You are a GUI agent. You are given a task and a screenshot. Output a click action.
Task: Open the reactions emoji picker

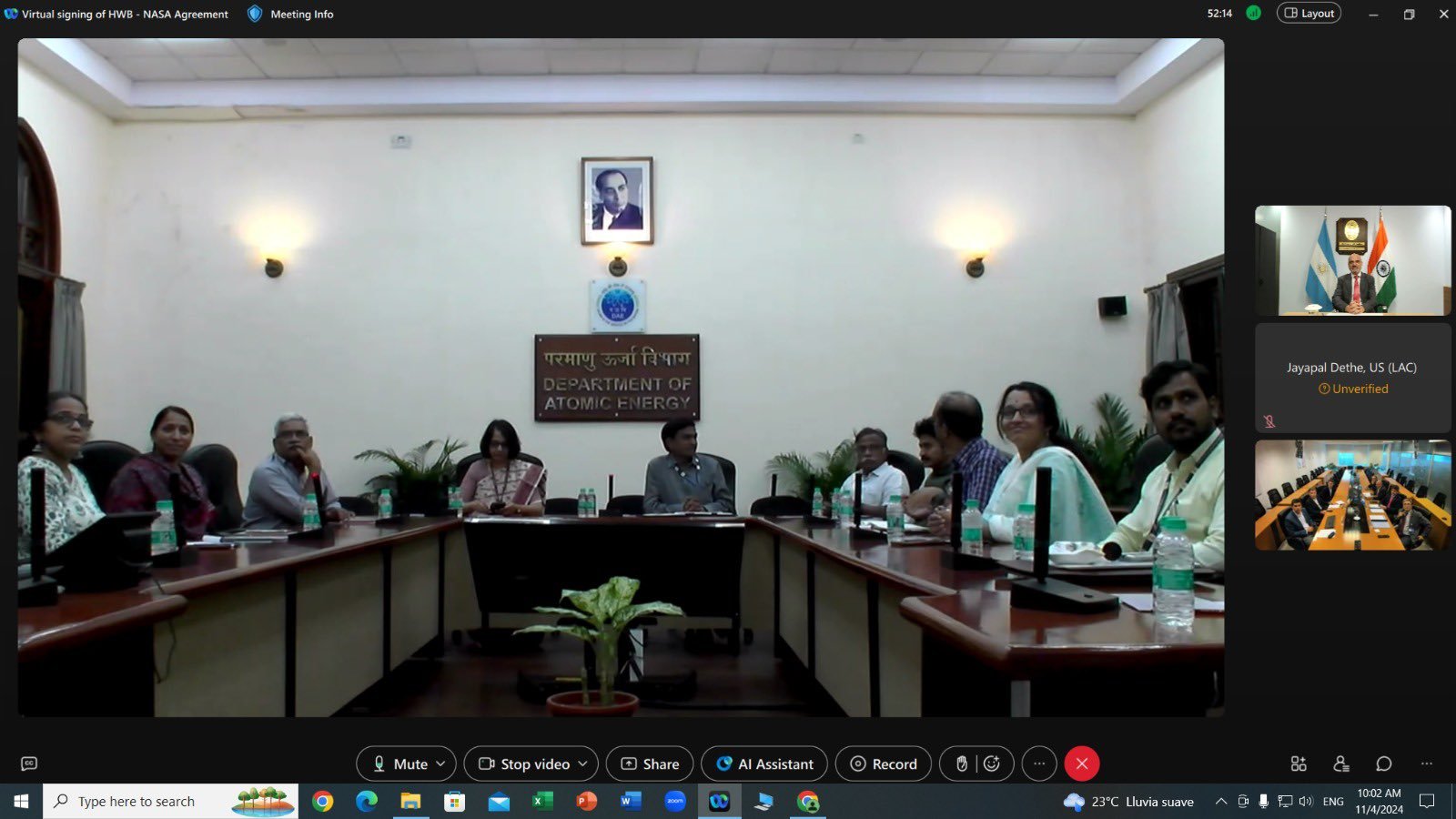click(x=992, y=764)
